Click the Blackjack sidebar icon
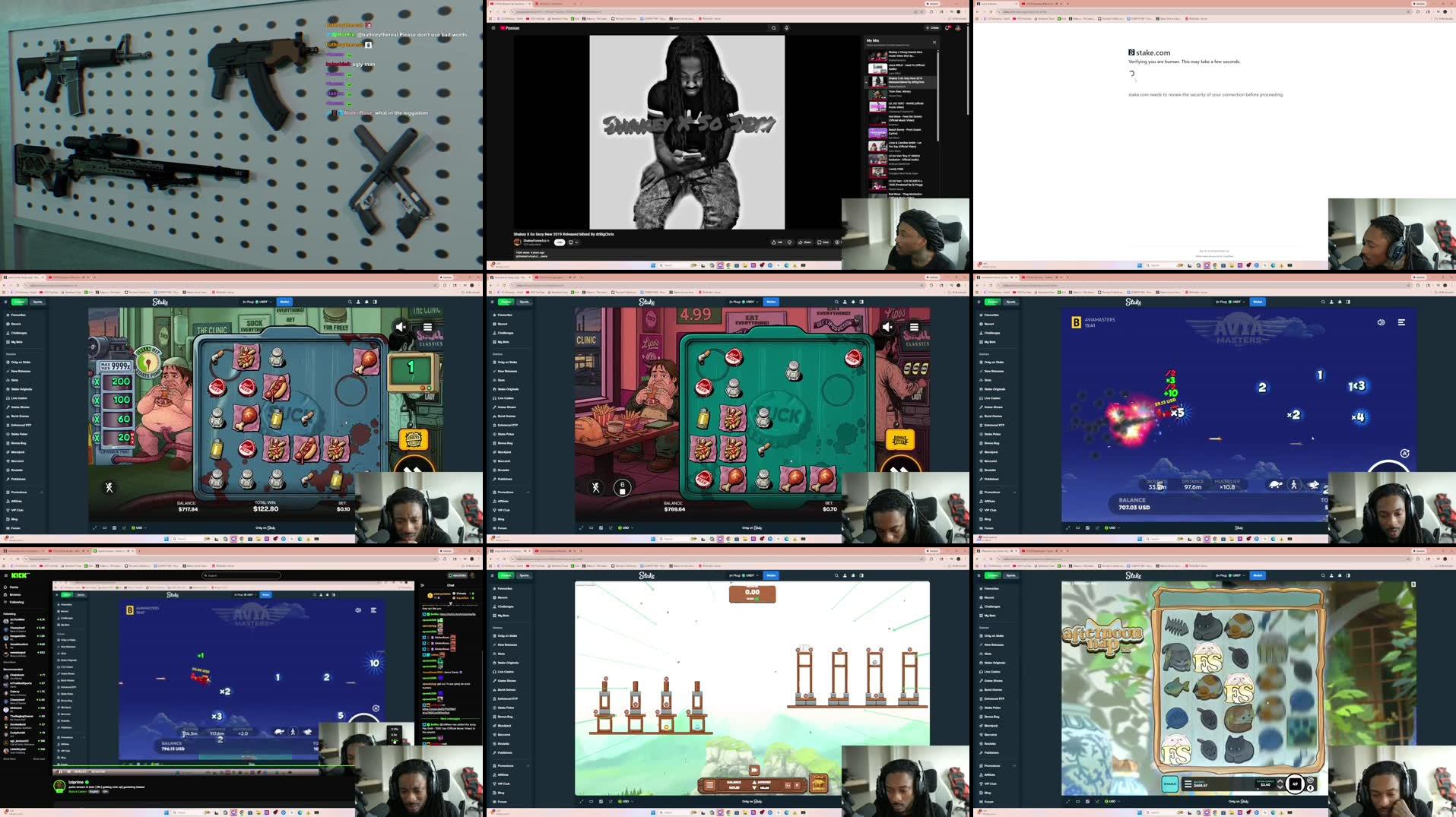The image size is (1456, 817). point(19,452)
